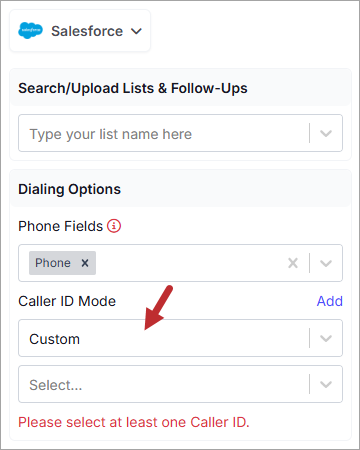Click the Select... caller ID field

tap(163, 384)
